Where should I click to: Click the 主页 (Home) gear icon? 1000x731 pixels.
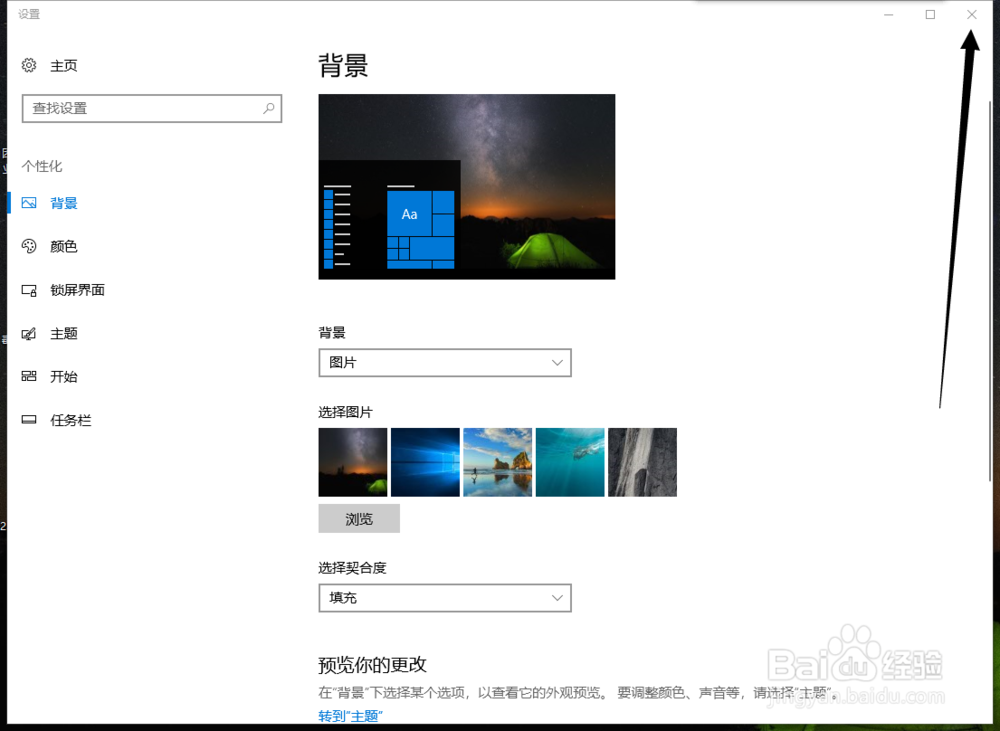27,64
